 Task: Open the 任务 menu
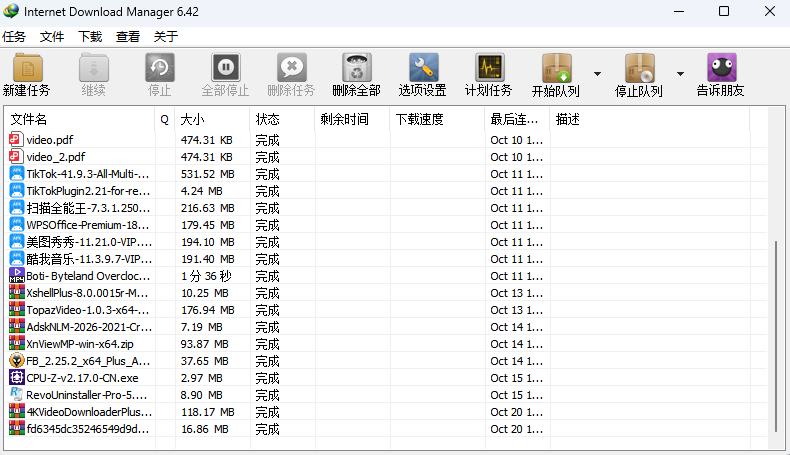pos(14,37)
